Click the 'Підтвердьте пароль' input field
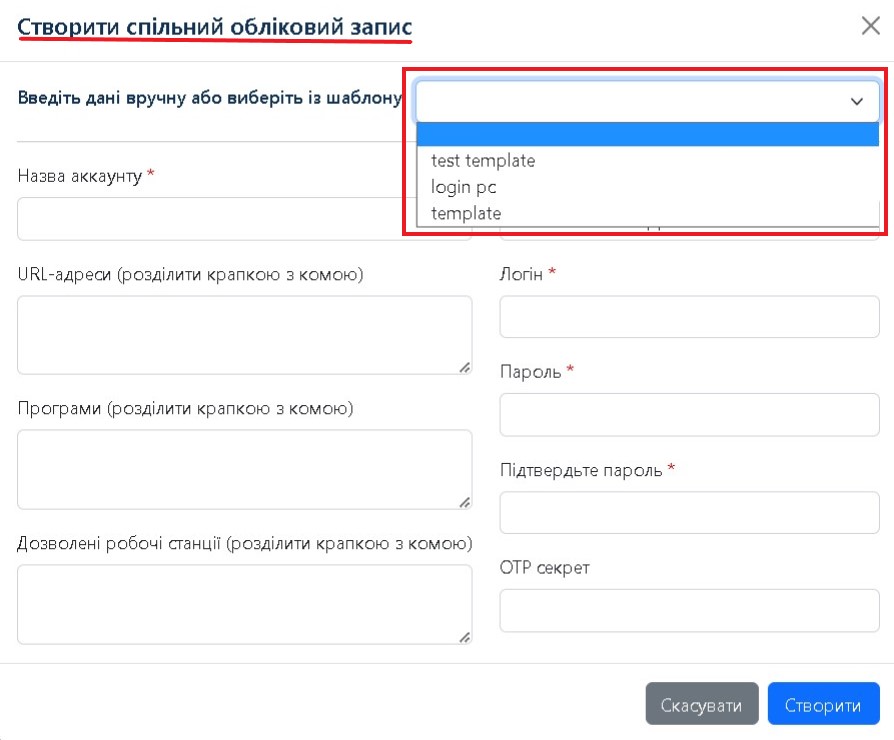894x740 pixels. click(x=689, y=513)
